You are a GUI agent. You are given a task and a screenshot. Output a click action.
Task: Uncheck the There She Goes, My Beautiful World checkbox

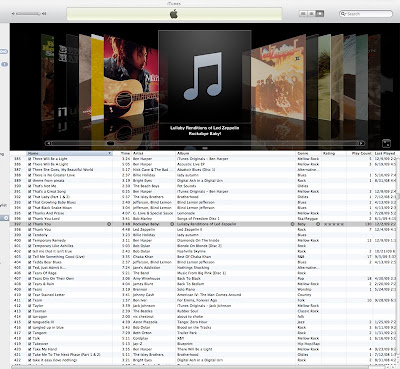pyautogui.click(x=30, y=170)
